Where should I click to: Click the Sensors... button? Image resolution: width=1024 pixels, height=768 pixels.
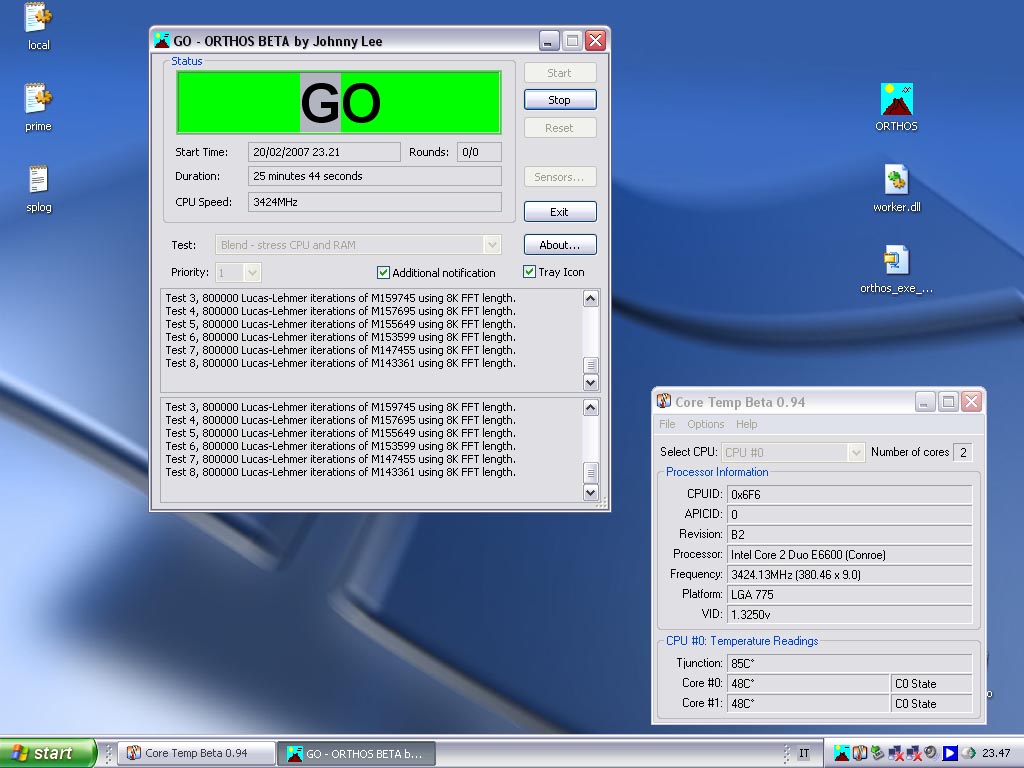[560, 177]
